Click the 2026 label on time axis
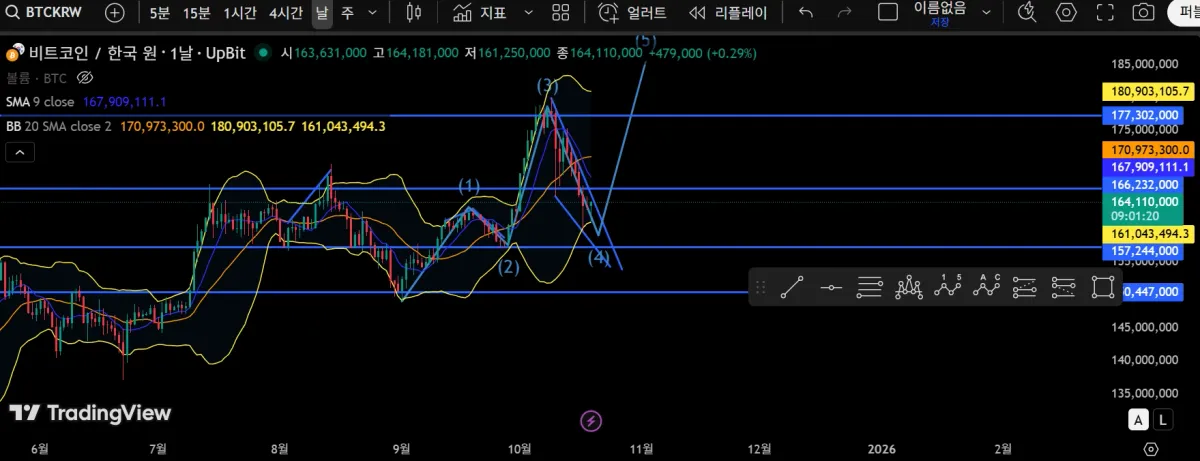Viewport: 1200px width, 461px height. pyautogui.click(x=882, y=449)
